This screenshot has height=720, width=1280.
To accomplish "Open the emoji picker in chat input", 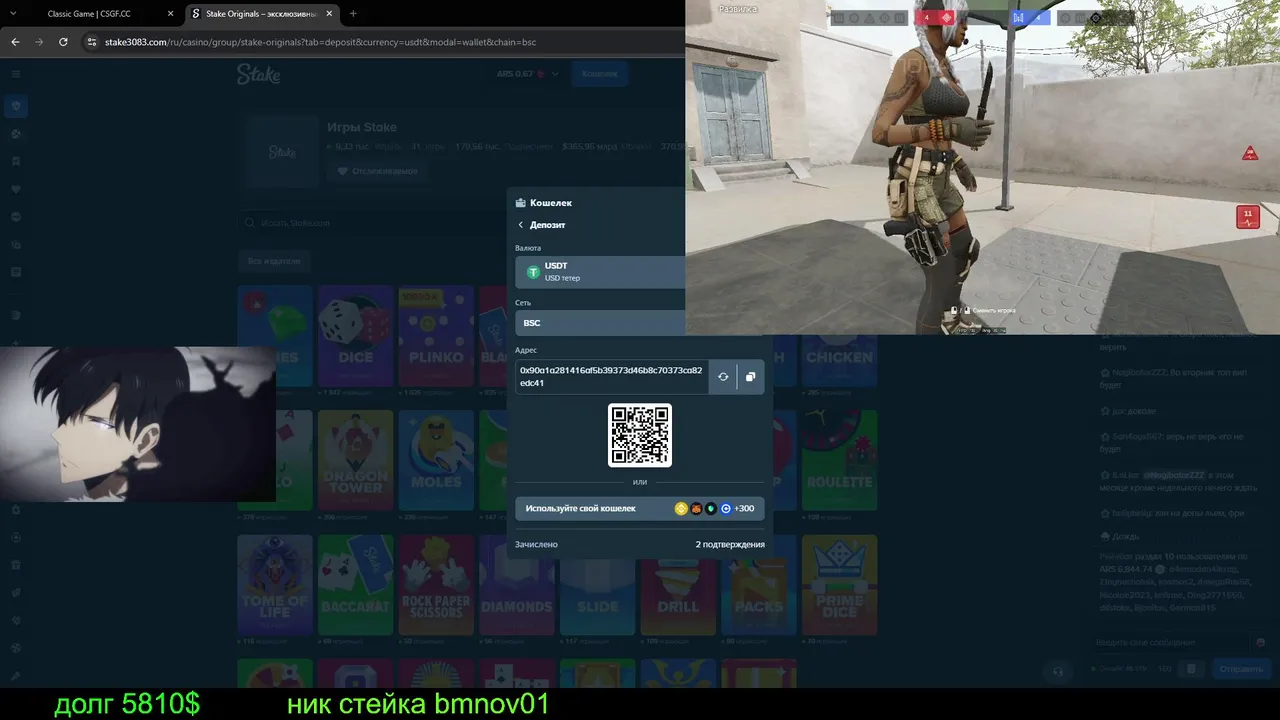I will coord(1260,642).
